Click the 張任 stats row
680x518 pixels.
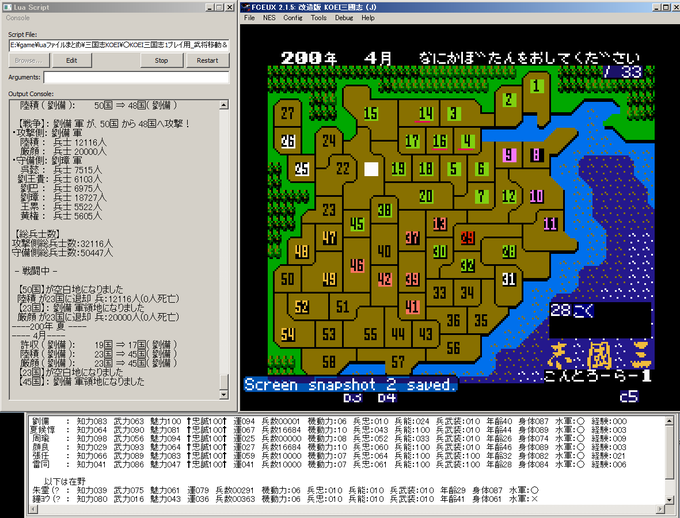point(330,456)
